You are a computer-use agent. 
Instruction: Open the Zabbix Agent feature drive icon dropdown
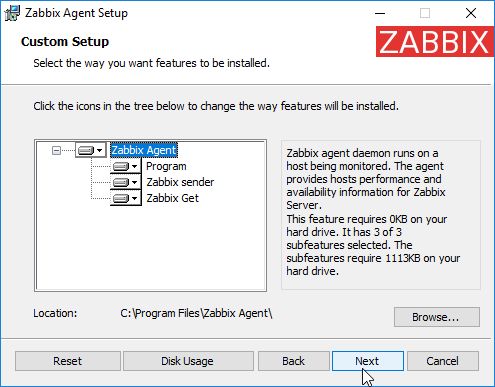91,150
